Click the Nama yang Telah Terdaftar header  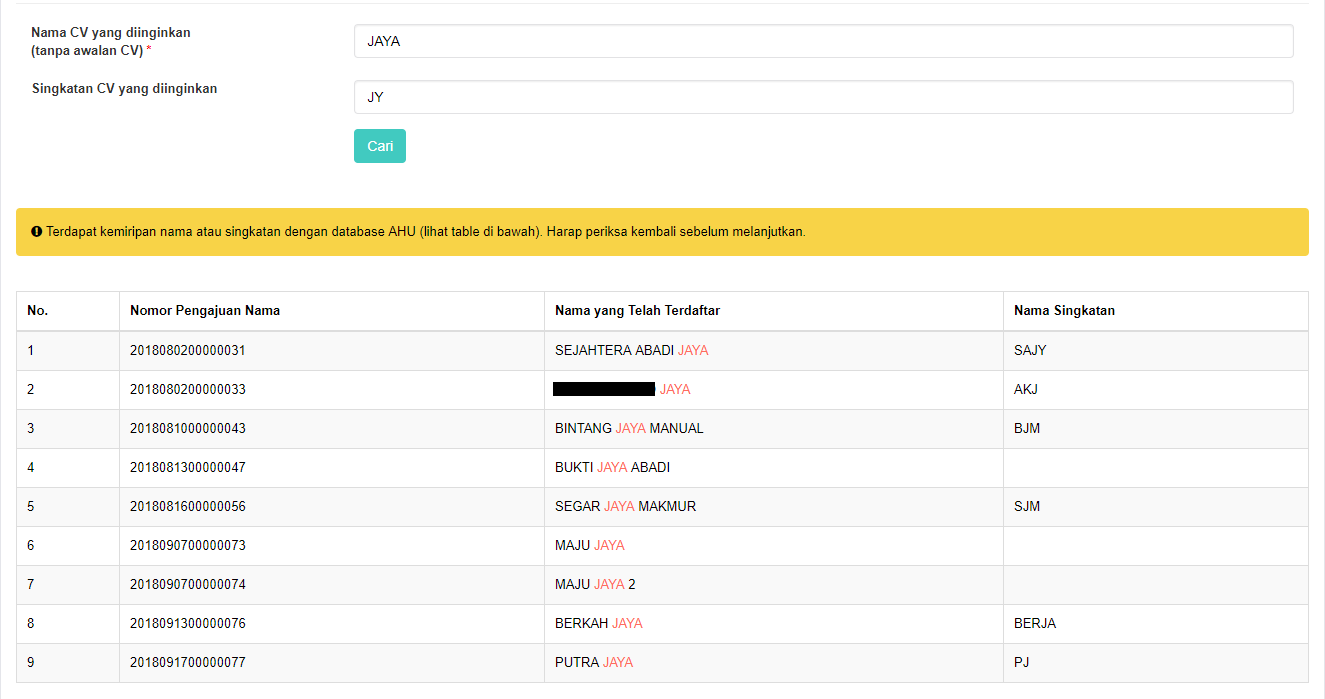[x=637, y=311]
